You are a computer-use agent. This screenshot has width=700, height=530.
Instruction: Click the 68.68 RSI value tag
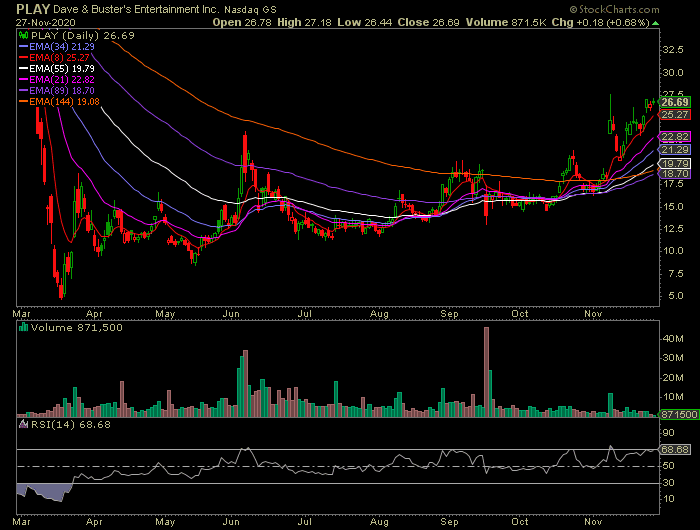click(x=675, y=449)
